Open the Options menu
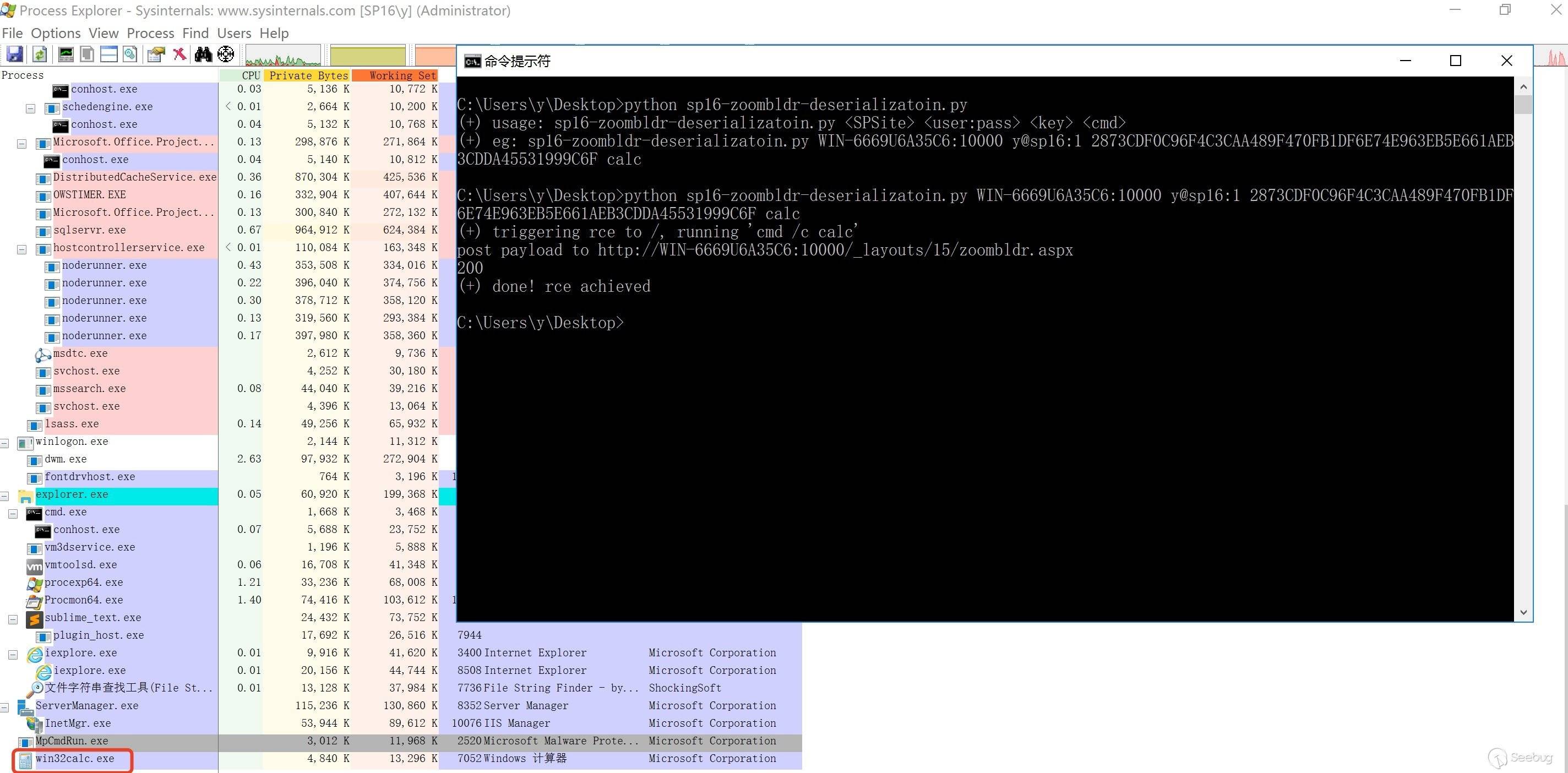 [x=56, y=33]
